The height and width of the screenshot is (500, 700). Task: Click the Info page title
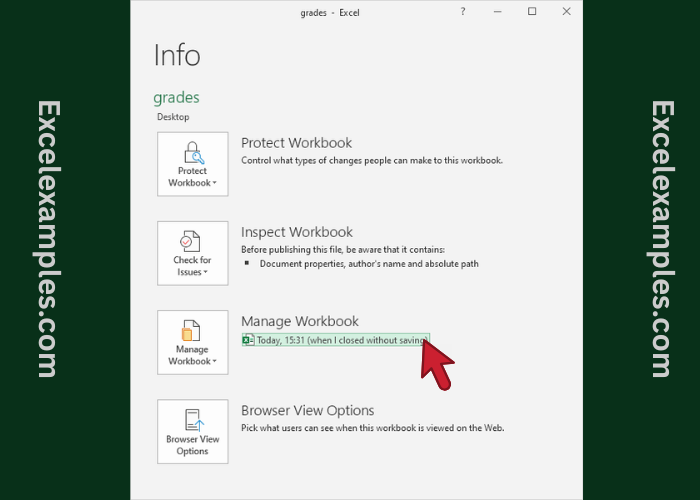point(177,55)
